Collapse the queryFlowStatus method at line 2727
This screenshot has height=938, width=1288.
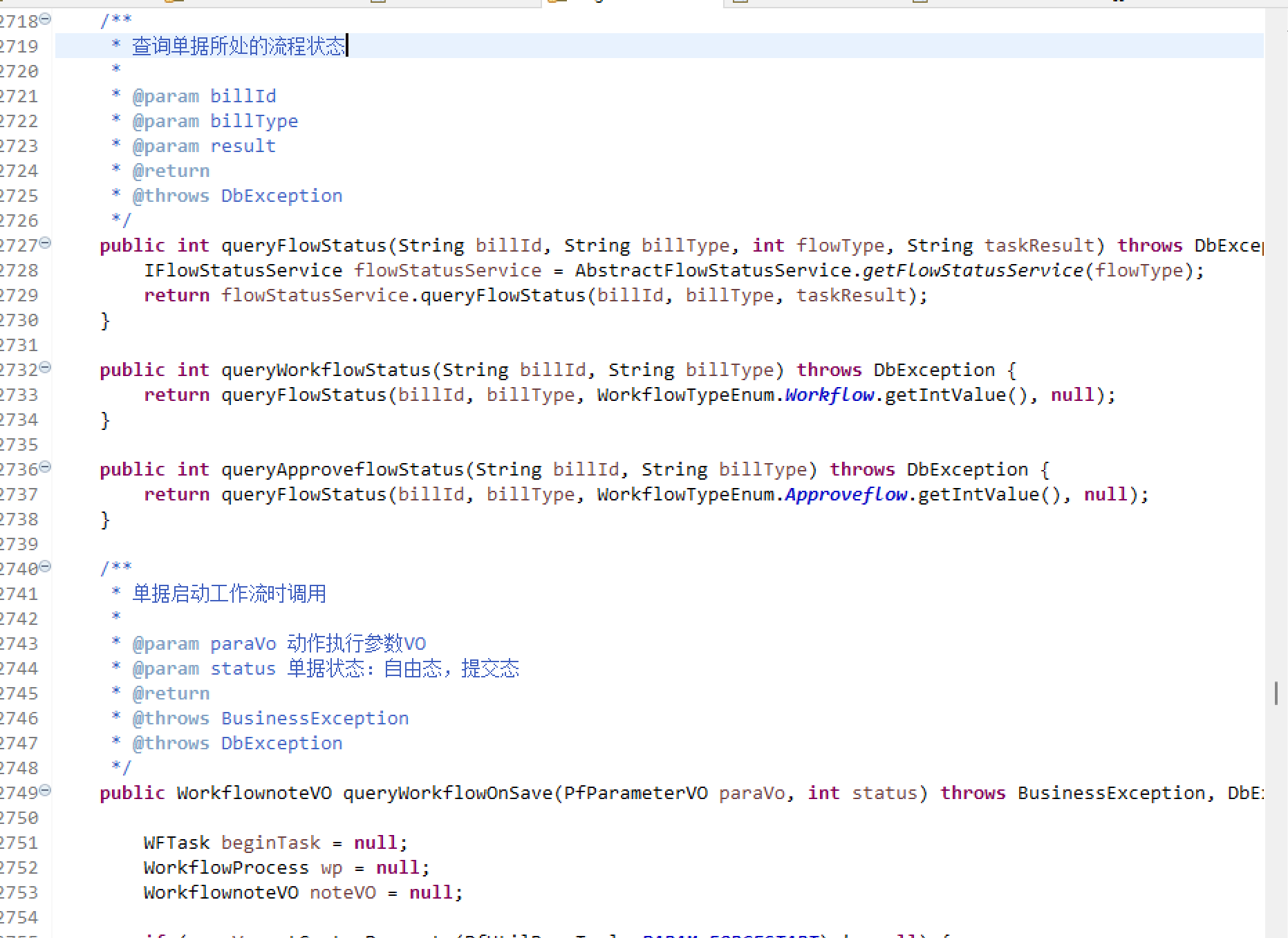point(46,243)
